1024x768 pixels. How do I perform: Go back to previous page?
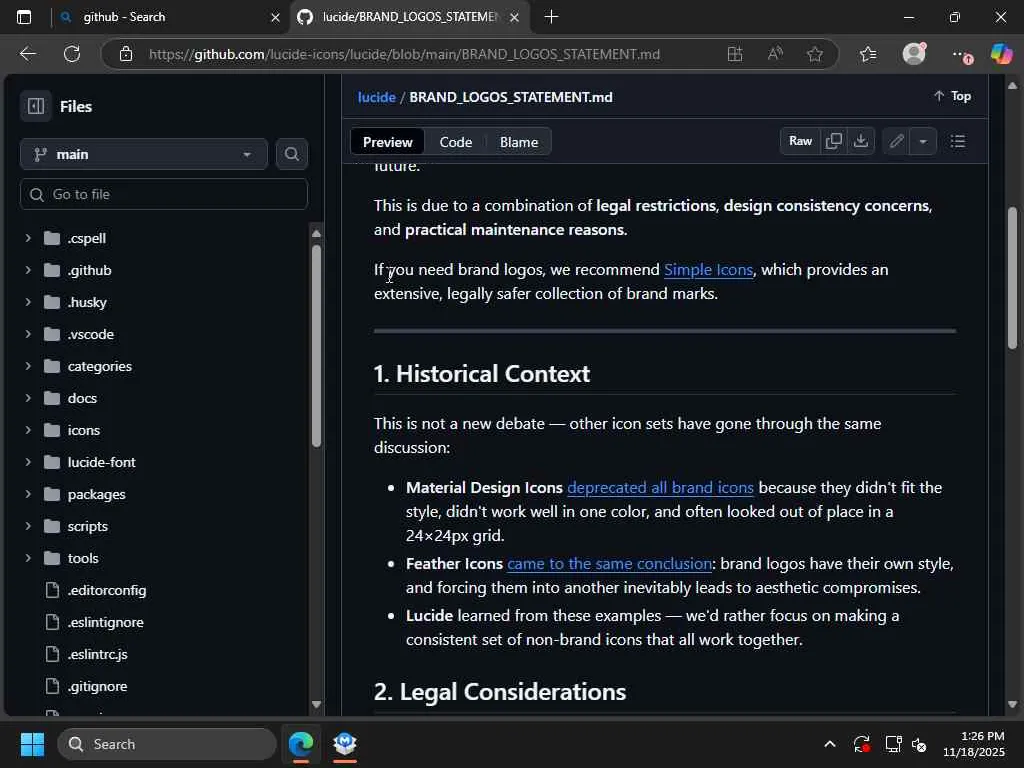pyautogui.click(x=28, y=54)
